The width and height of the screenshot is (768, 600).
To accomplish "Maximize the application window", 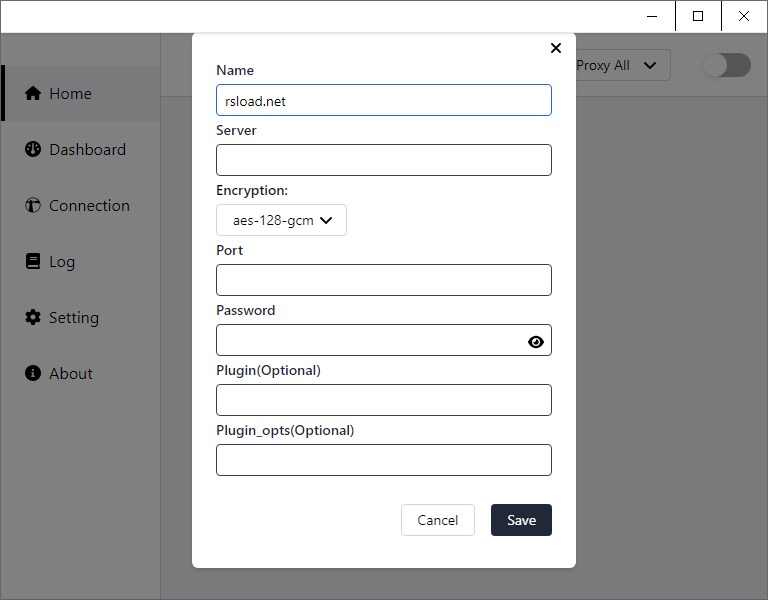I will (x=698, y=16).
